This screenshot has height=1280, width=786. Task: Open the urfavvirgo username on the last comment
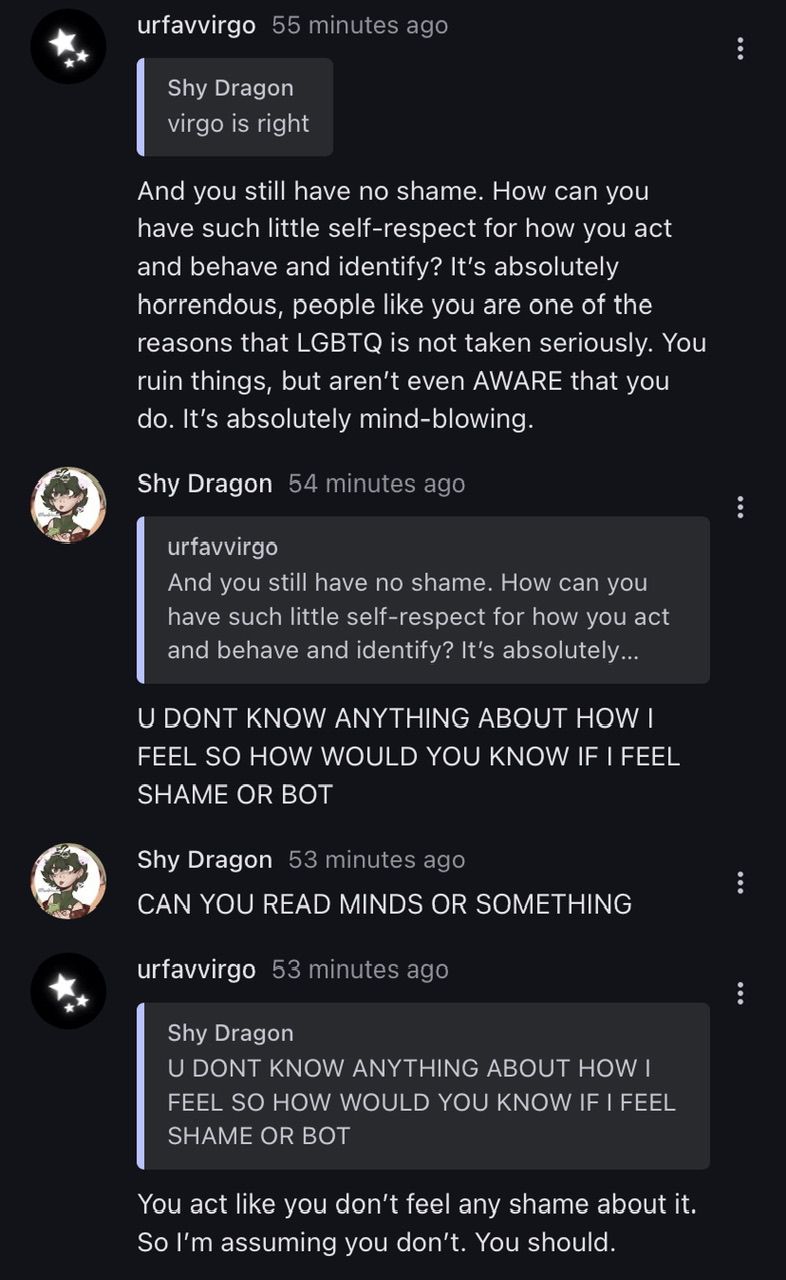coord(196,970)
